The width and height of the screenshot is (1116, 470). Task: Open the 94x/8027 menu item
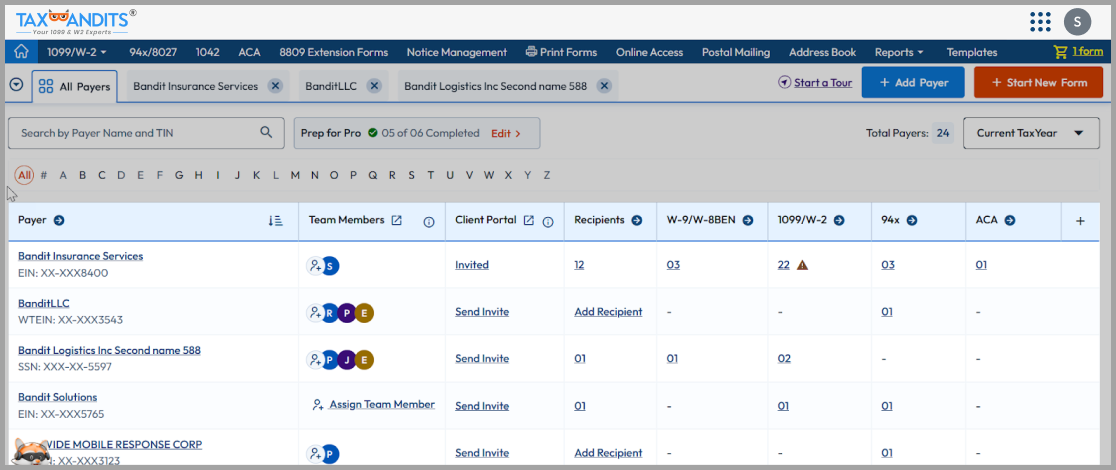pyautogui.click(x=153, y=52)
